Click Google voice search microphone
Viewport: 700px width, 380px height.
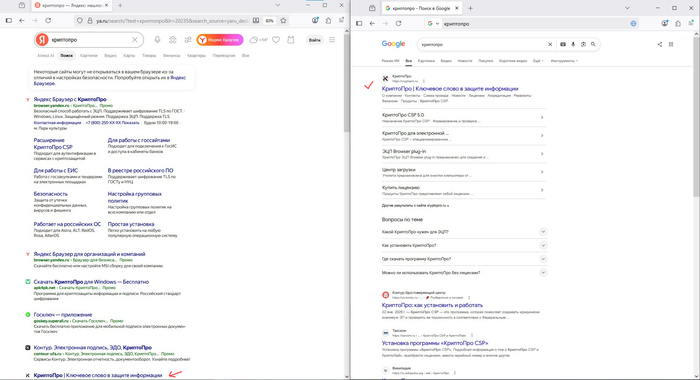[573, 44]
